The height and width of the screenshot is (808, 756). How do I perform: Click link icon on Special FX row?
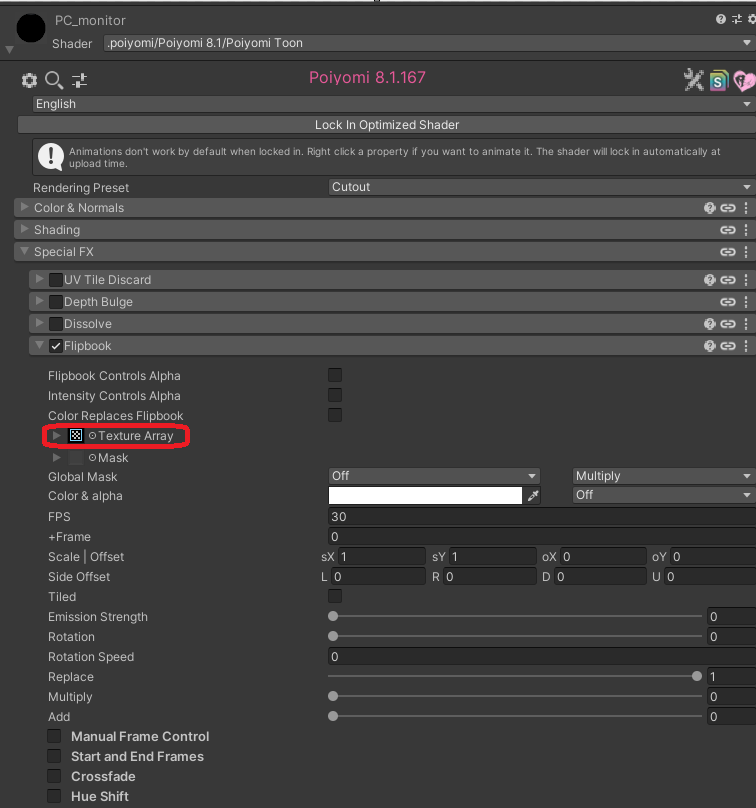click(728, 252)
